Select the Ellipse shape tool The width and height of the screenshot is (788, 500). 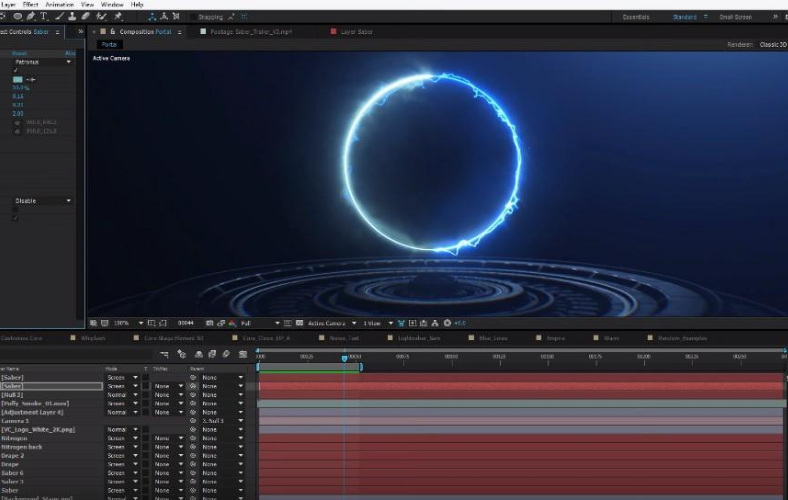[18, 17]
